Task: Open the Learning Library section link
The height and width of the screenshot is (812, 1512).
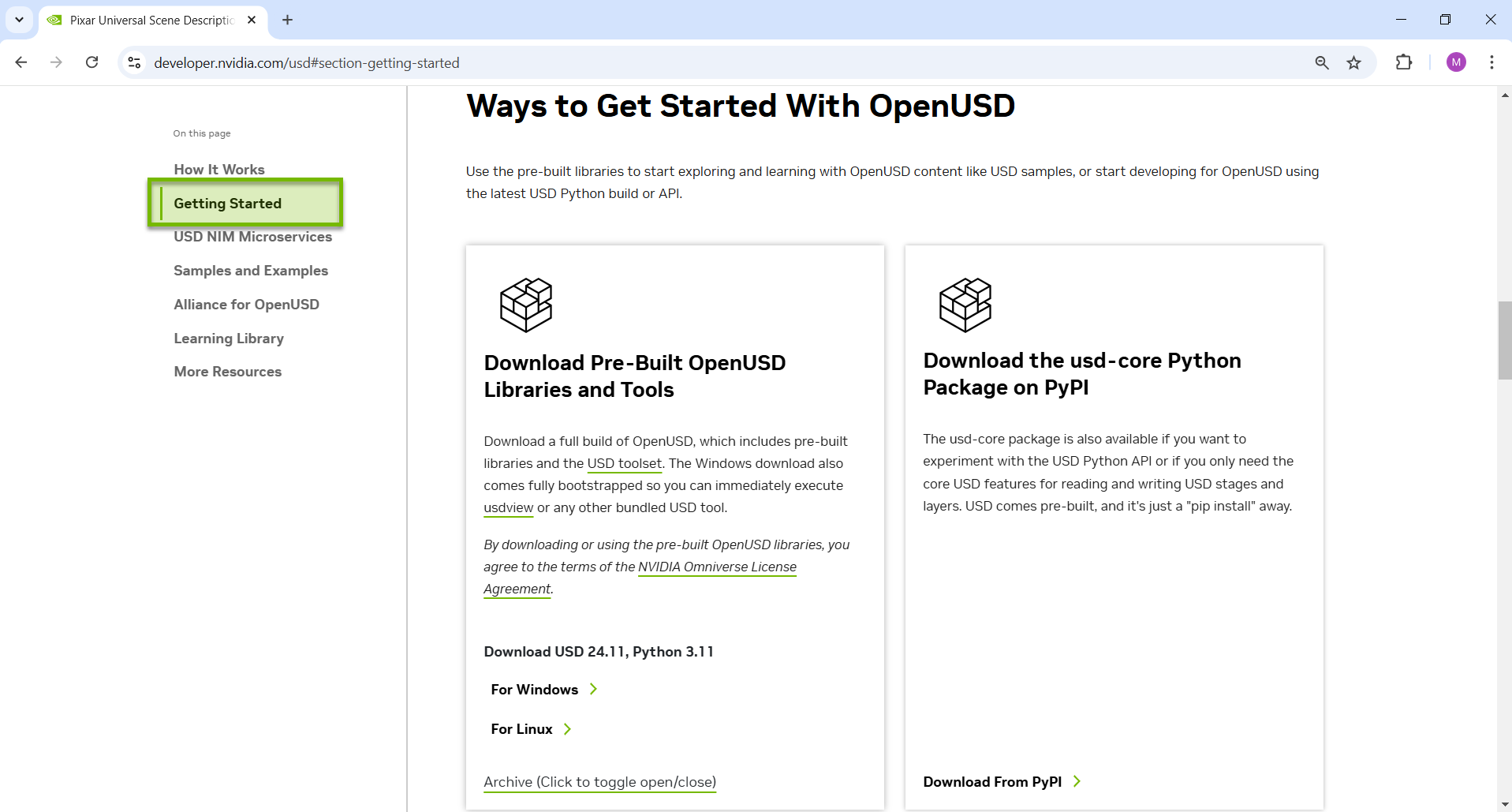Action: pyautogui.click(x=229, y=339)
